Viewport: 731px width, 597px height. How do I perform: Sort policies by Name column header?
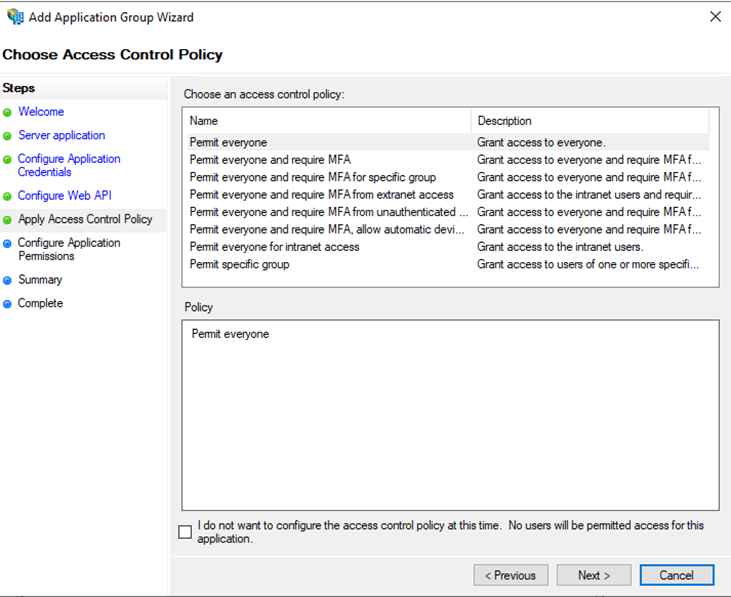click(x=327, y=121)
